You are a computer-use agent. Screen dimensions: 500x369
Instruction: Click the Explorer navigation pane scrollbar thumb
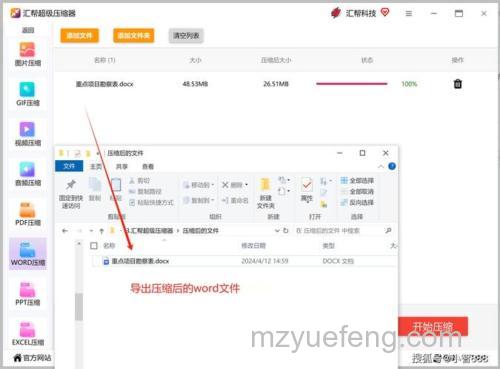click(x=79, y=307)
